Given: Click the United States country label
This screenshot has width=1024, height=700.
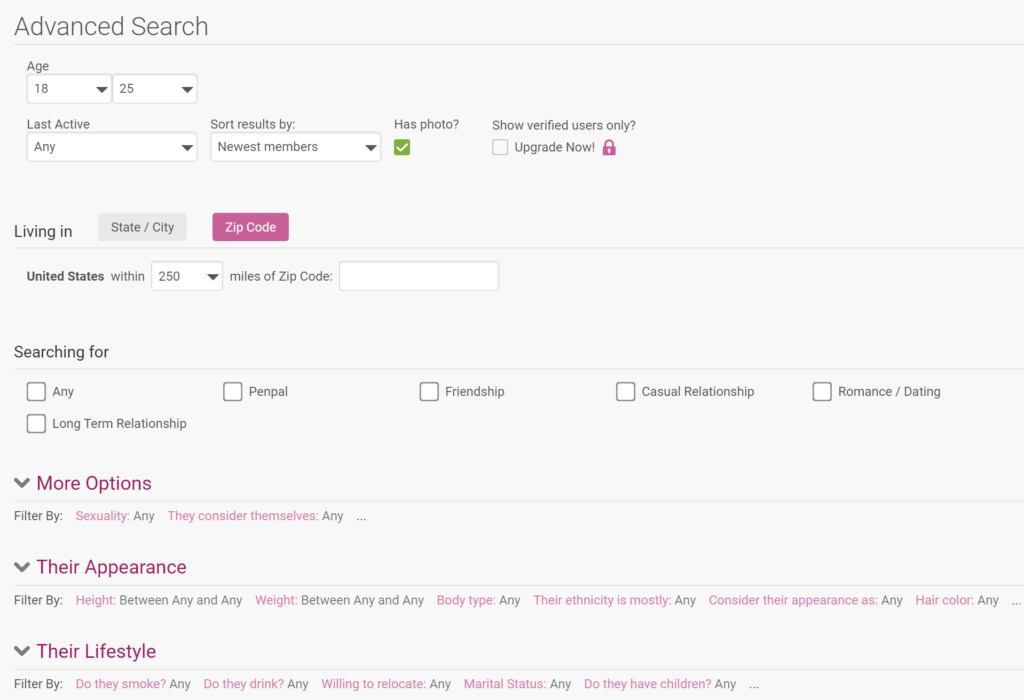Looking at the screenshot, I should [x=65, y=276].
